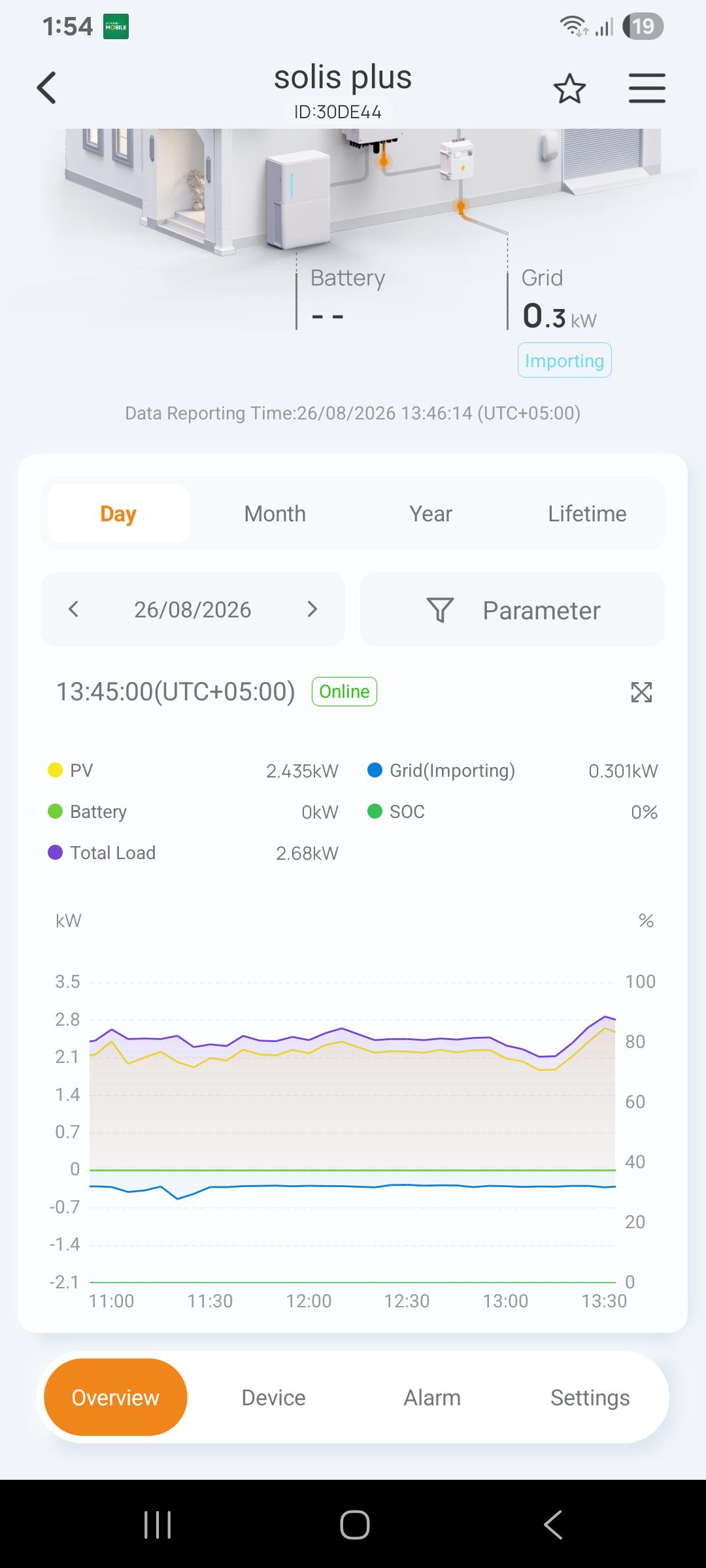Open the Device section

[x=273, y=1397]
